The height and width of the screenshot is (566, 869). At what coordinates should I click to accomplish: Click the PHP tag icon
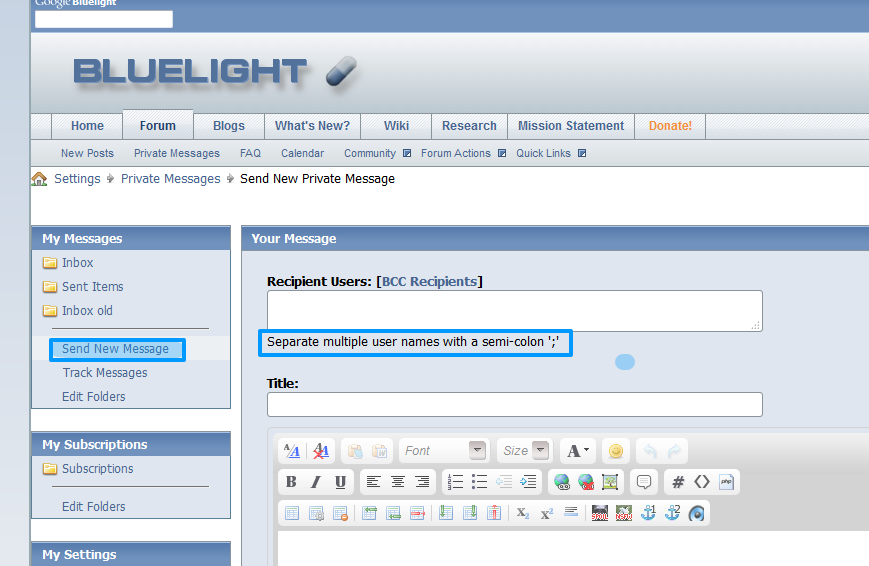(x=727, y=482)
